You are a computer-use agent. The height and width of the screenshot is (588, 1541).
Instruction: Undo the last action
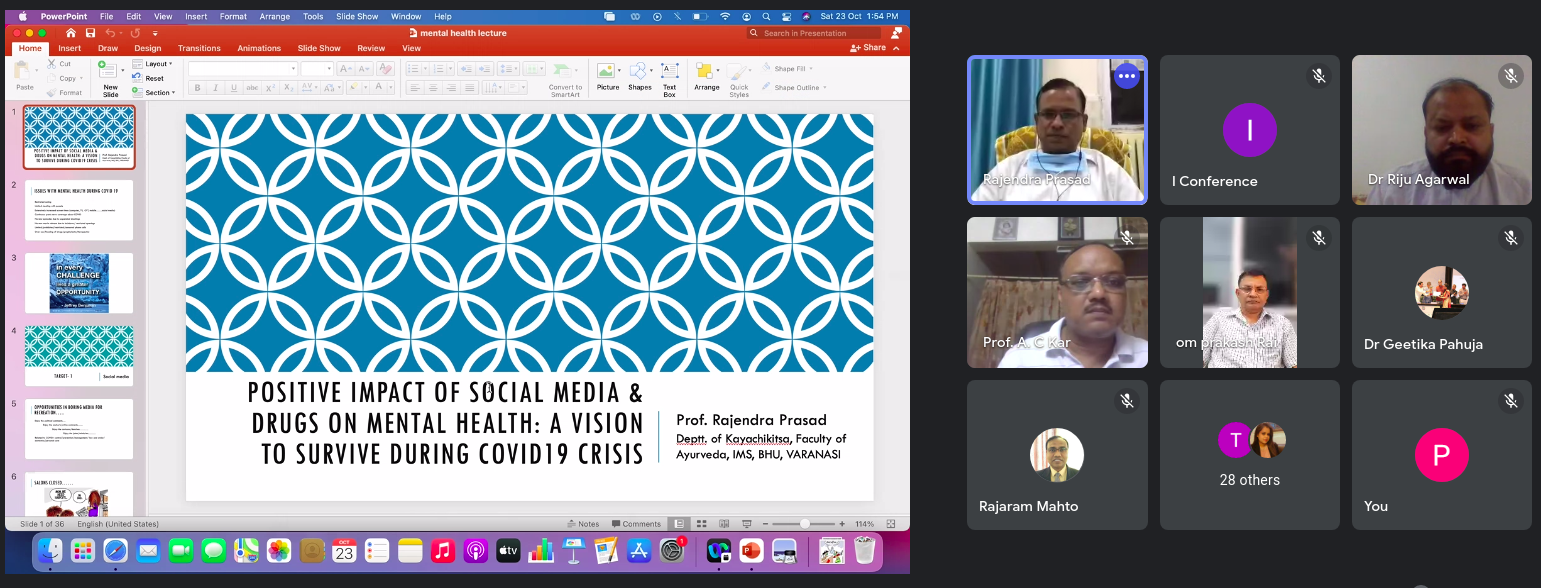[110, 33]
